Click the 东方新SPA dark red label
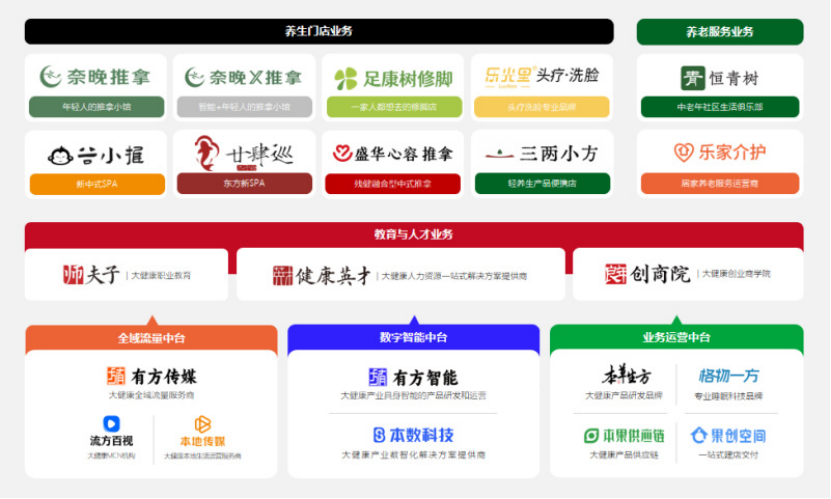This screenshot has width=831, height=499. (244, 184)
